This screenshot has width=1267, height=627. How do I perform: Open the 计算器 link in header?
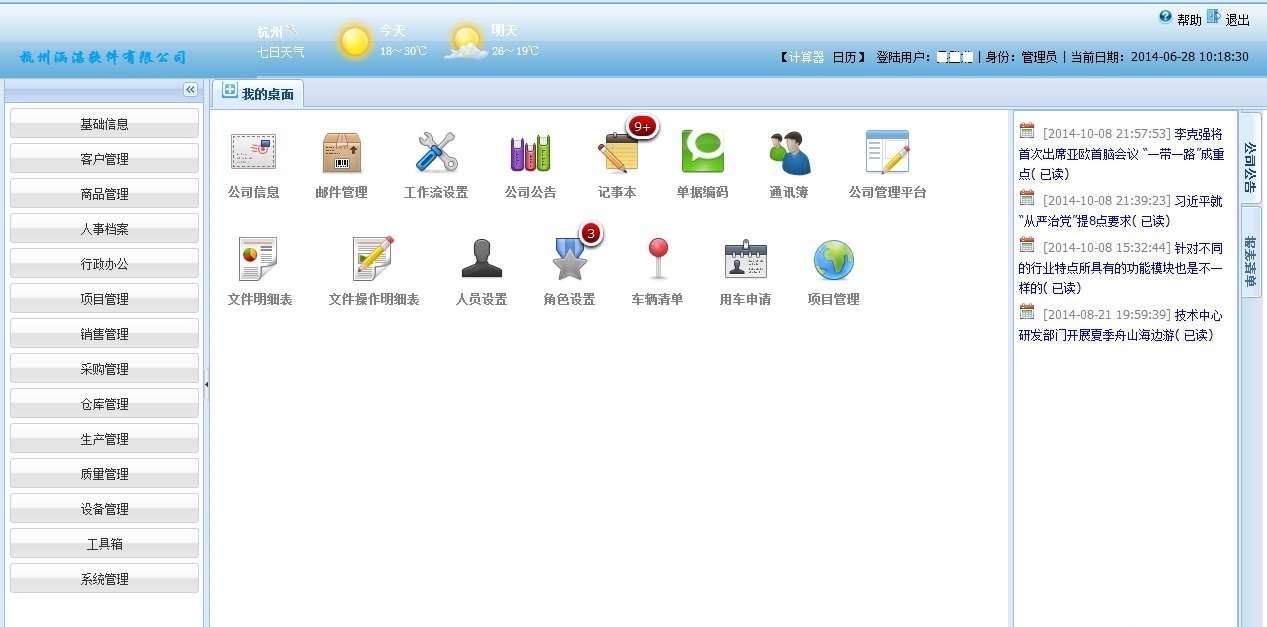806,57
